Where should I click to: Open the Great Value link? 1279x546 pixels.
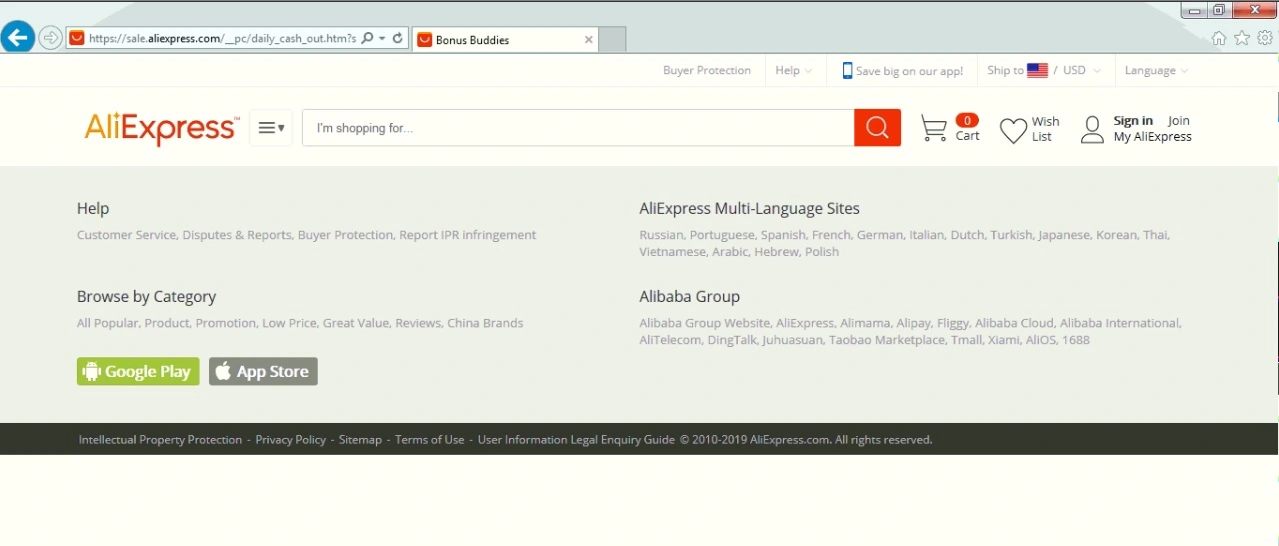tap(355, 323)
